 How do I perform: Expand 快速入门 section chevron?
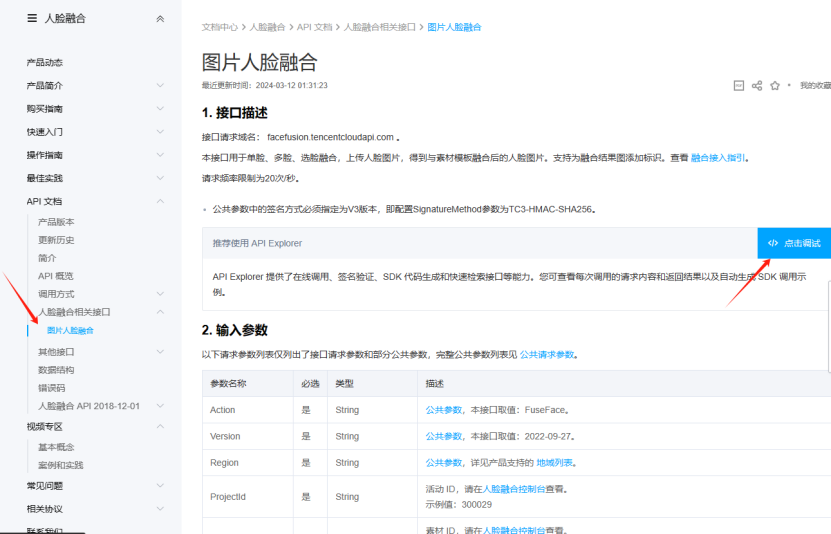pyautogui.click(x=160, y=132)
